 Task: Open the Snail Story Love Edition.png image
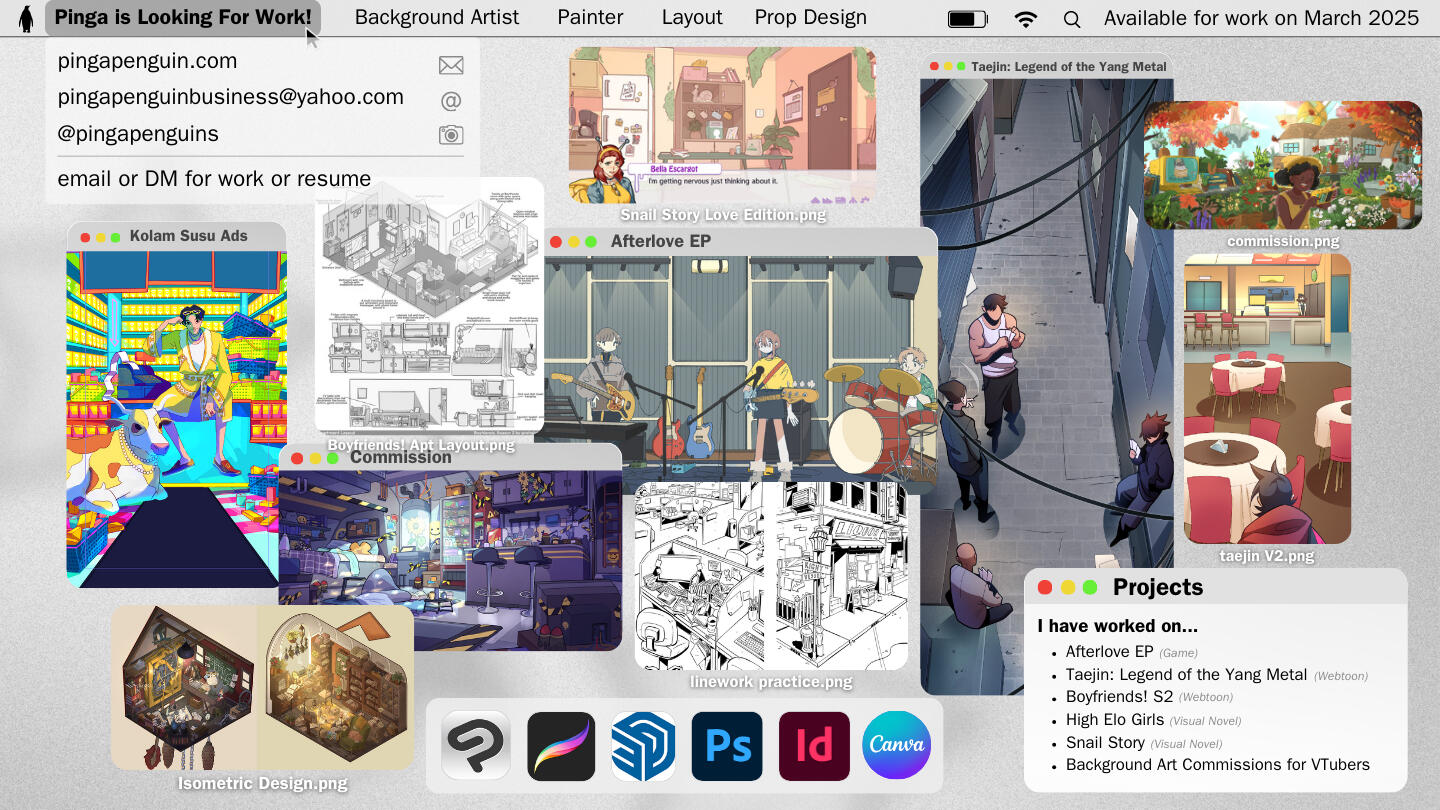click(x=722, y=125)
